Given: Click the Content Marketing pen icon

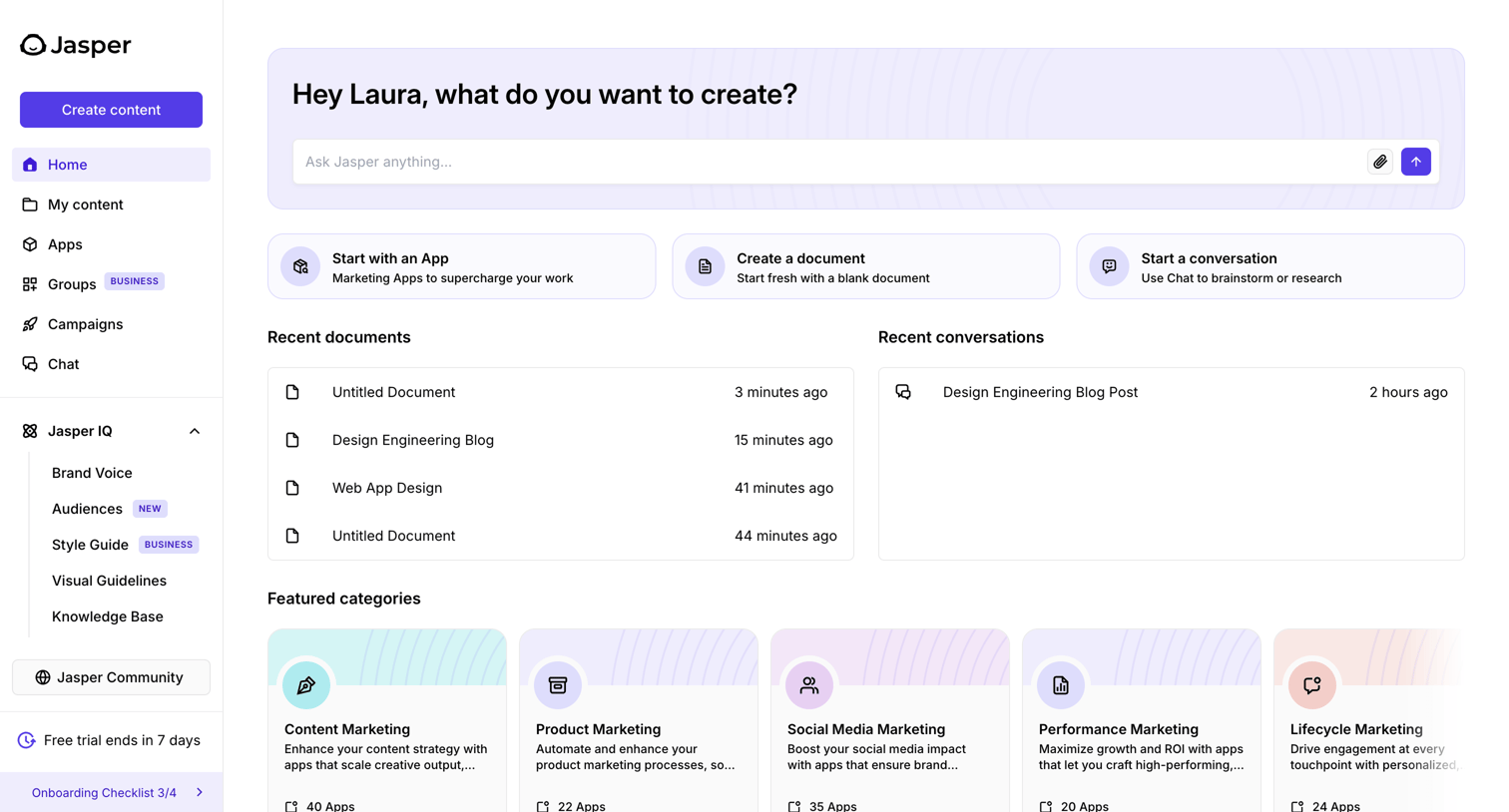Looking at the screenshot, I should [306, 685].
